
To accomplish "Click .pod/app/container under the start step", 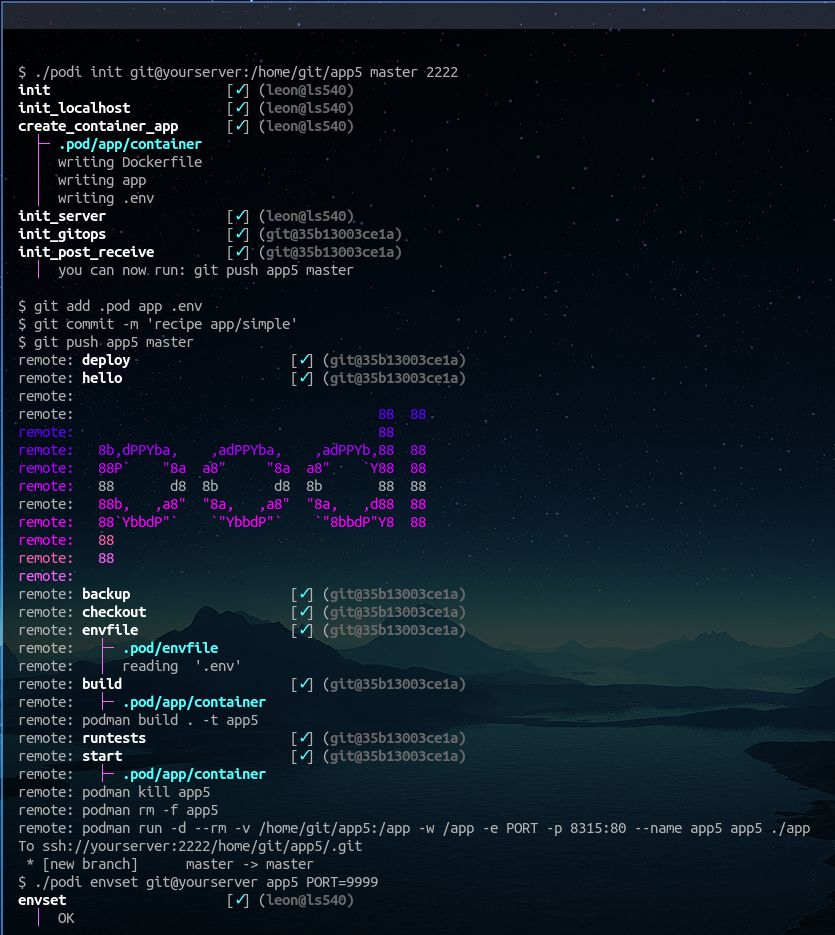I will coord(193,774).
